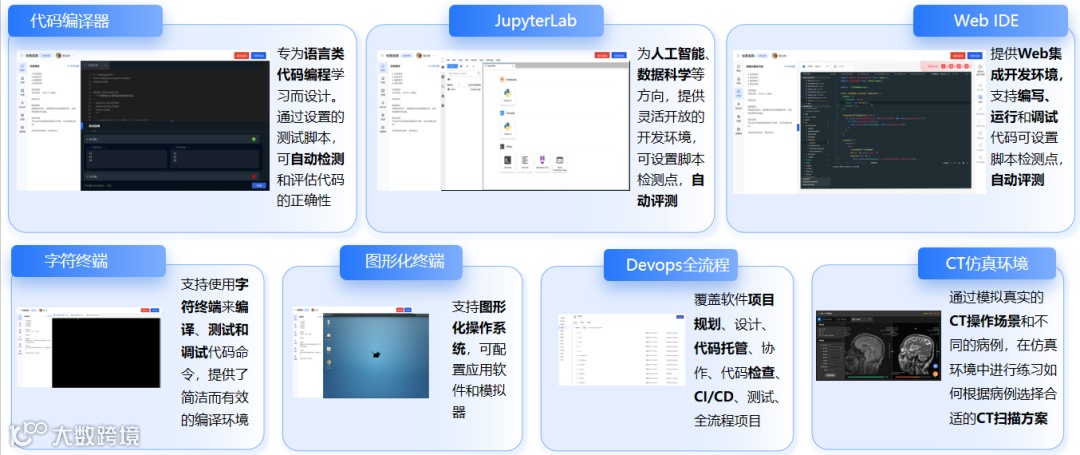The height and width of the screenshot is (455, 1080).
Task: Click the Python Notebook icon in JupyterLab launcher
Action: coord(508,96)
